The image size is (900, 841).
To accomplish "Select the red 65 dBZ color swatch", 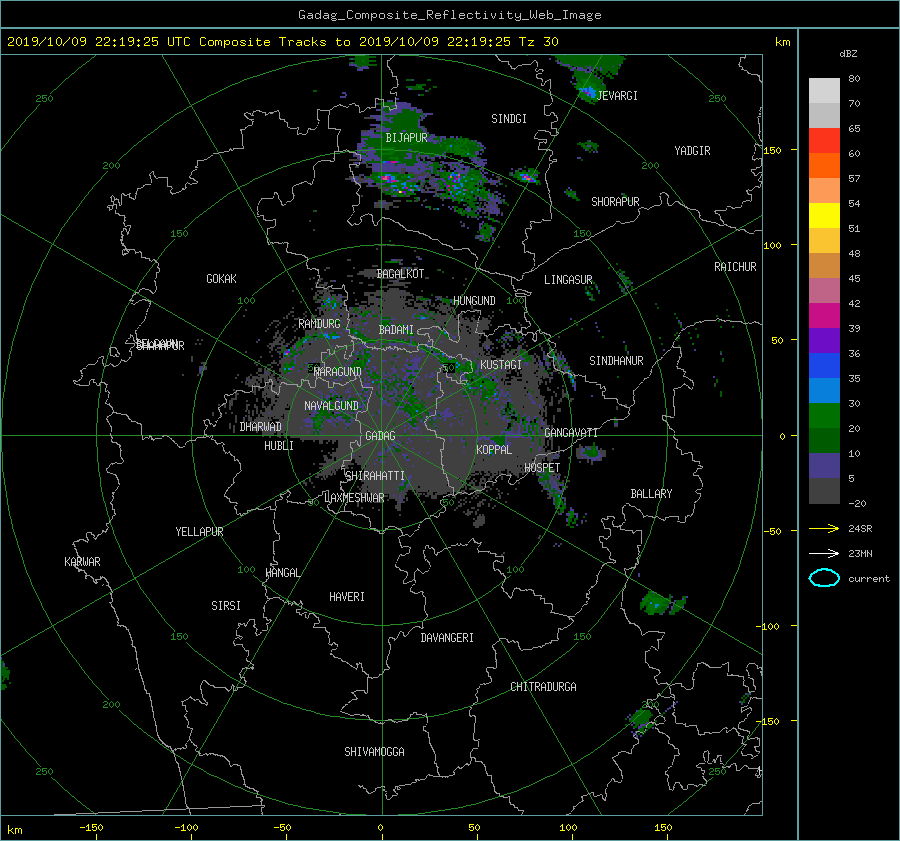I will (824, 140).
